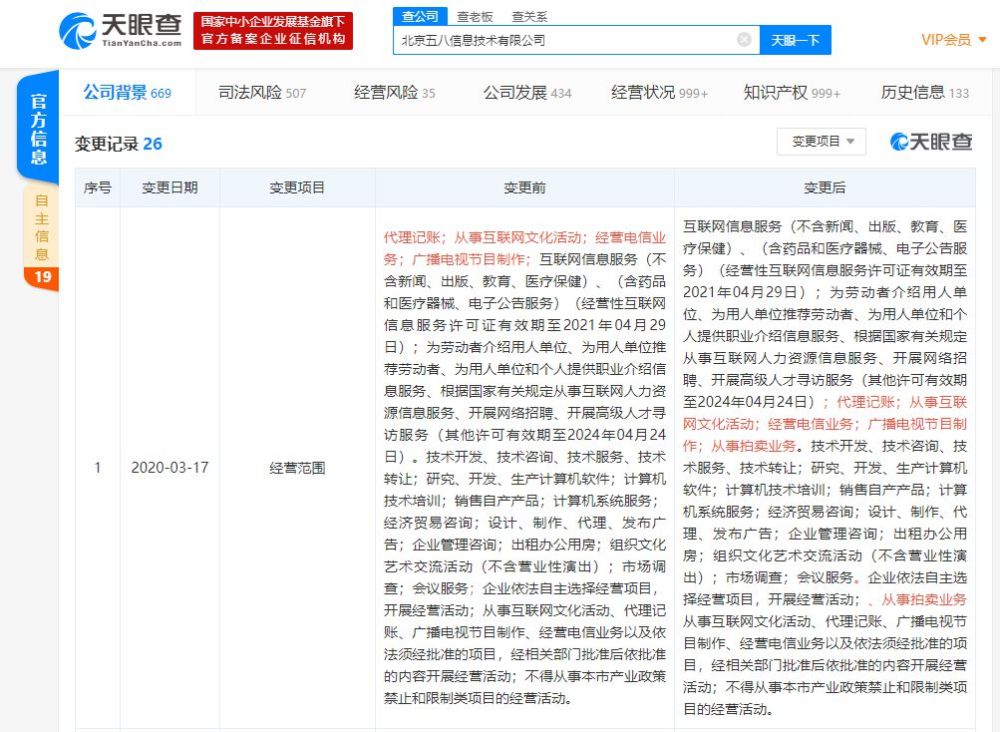The width and height of the screenshot is (1000, 732).
Task: Click the row number 1 cell
Action: point(98,467)
